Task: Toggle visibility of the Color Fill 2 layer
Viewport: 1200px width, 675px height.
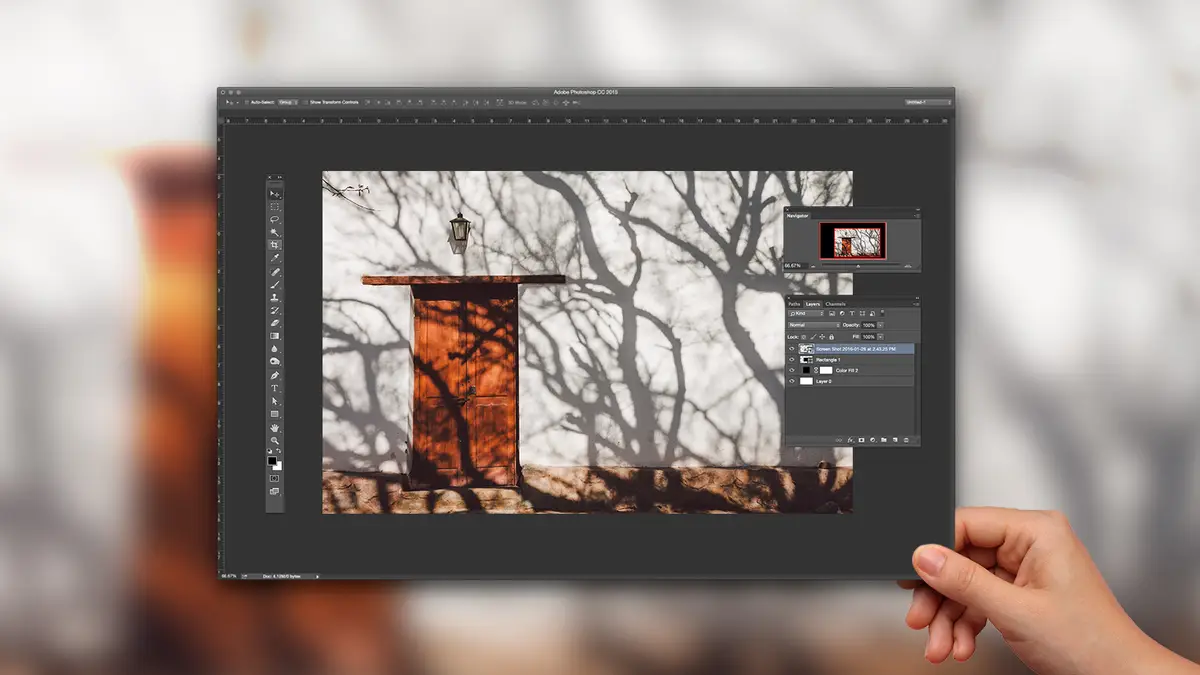Action: tap(791, 370)
